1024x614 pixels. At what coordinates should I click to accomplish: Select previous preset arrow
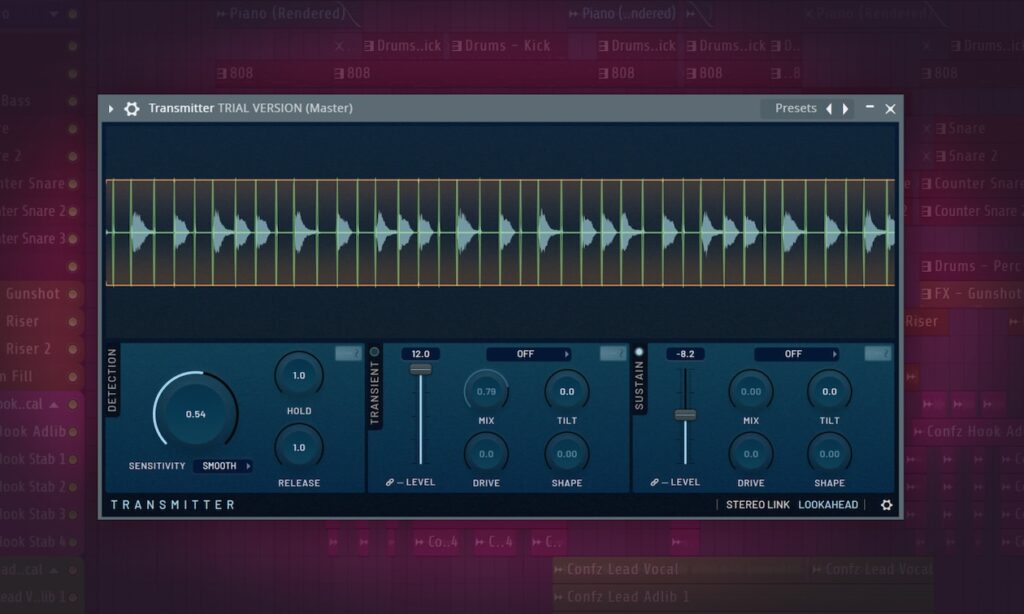(x=829, y=109)
